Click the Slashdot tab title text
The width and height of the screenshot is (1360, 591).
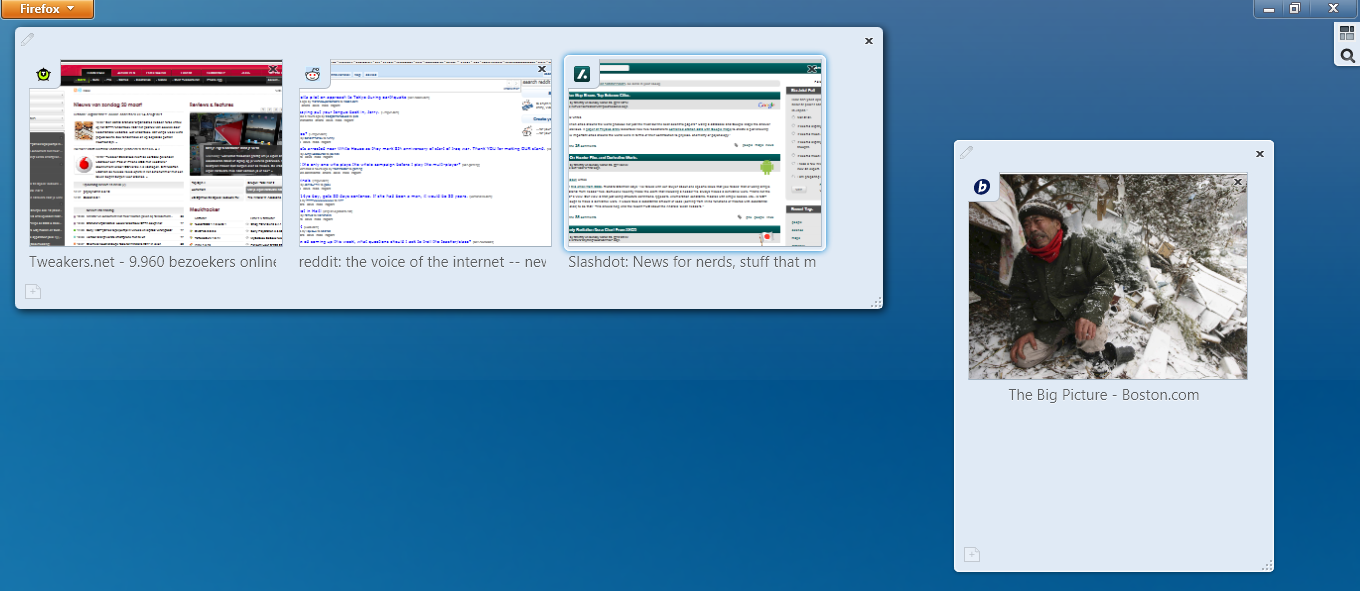click(x=692, y=262)
